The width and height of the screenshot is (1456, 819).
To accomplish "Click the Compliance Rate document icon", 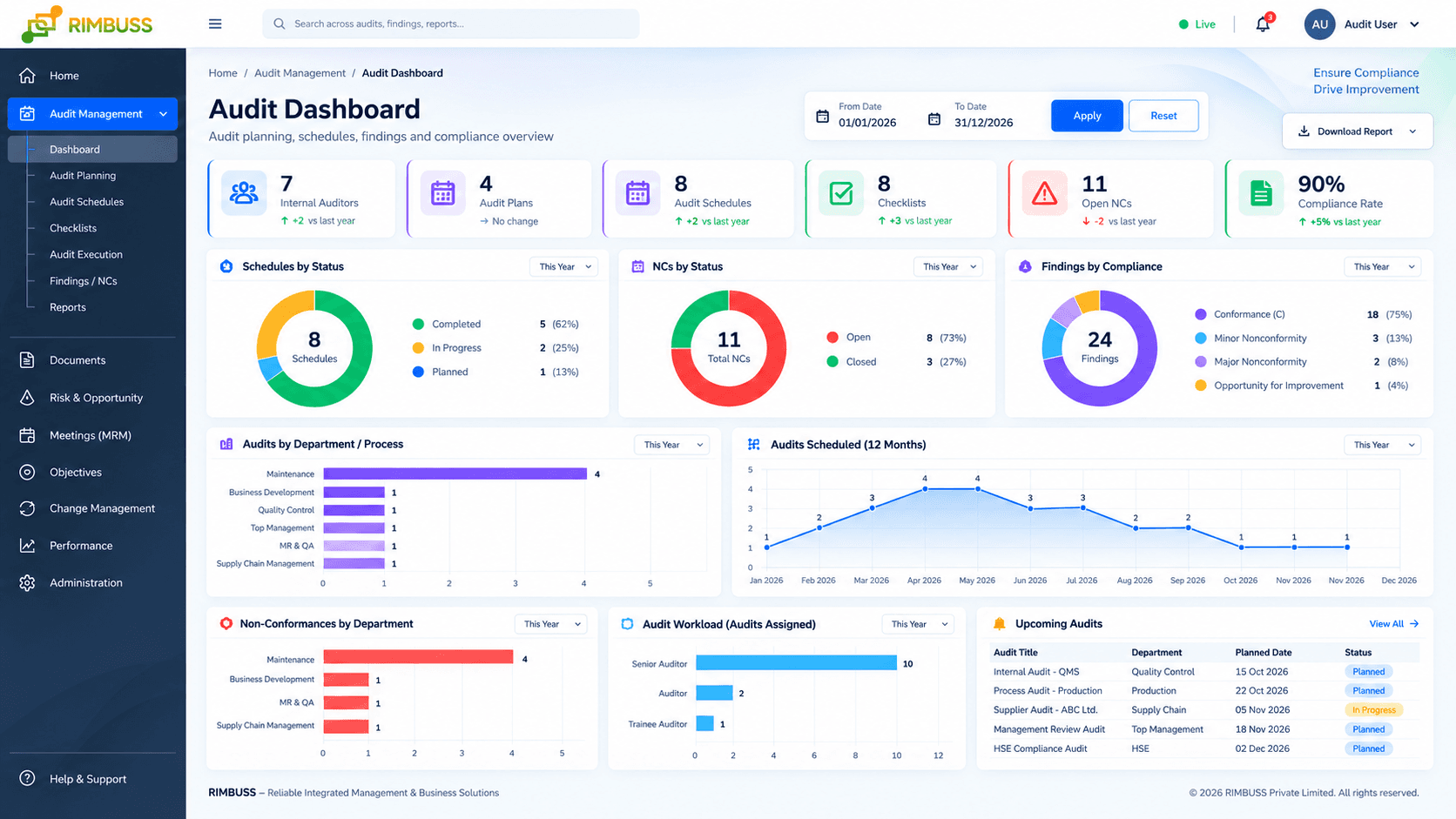I will click(1261, 193).
